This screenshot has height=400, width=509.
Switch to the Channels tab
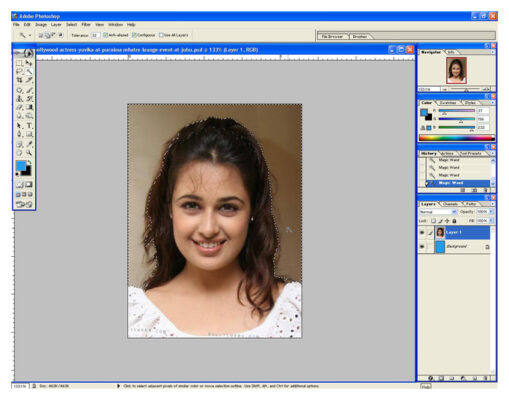[x=450, y=204]
